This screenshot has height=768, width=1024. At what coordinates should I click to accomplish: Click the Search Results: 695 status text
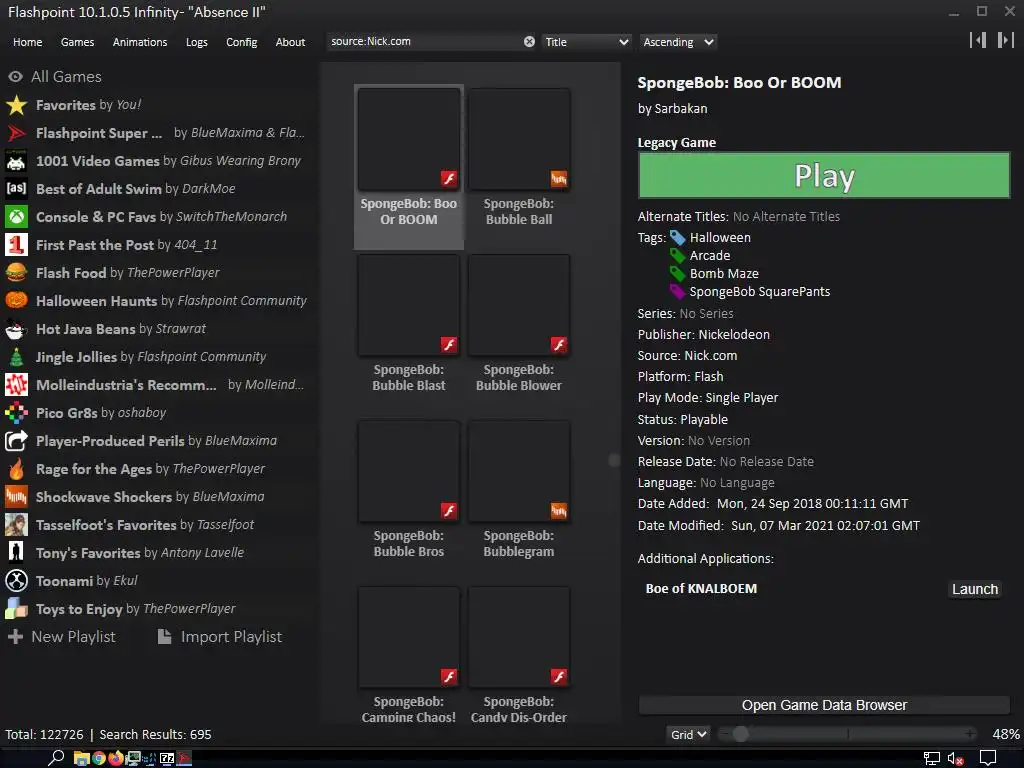pyautogui.click(x=155, y=735)
